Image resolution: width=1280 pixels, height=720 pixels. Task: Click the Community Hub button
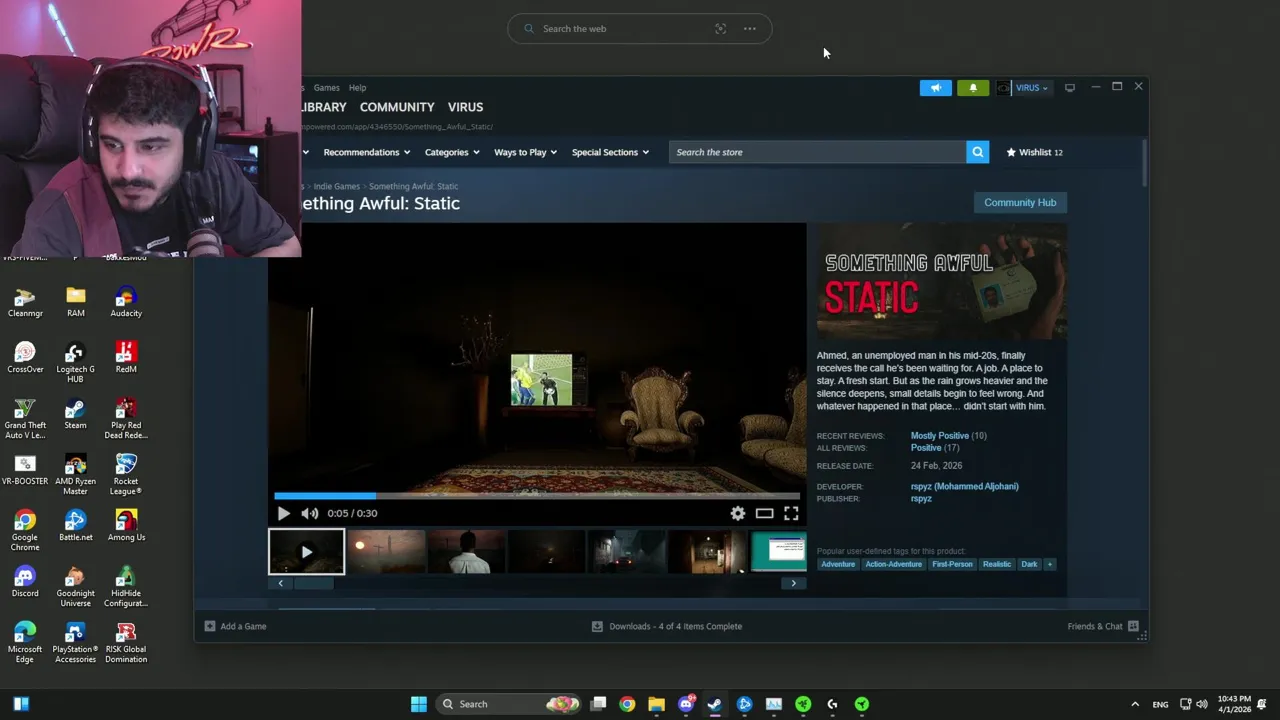[1020, 202]
